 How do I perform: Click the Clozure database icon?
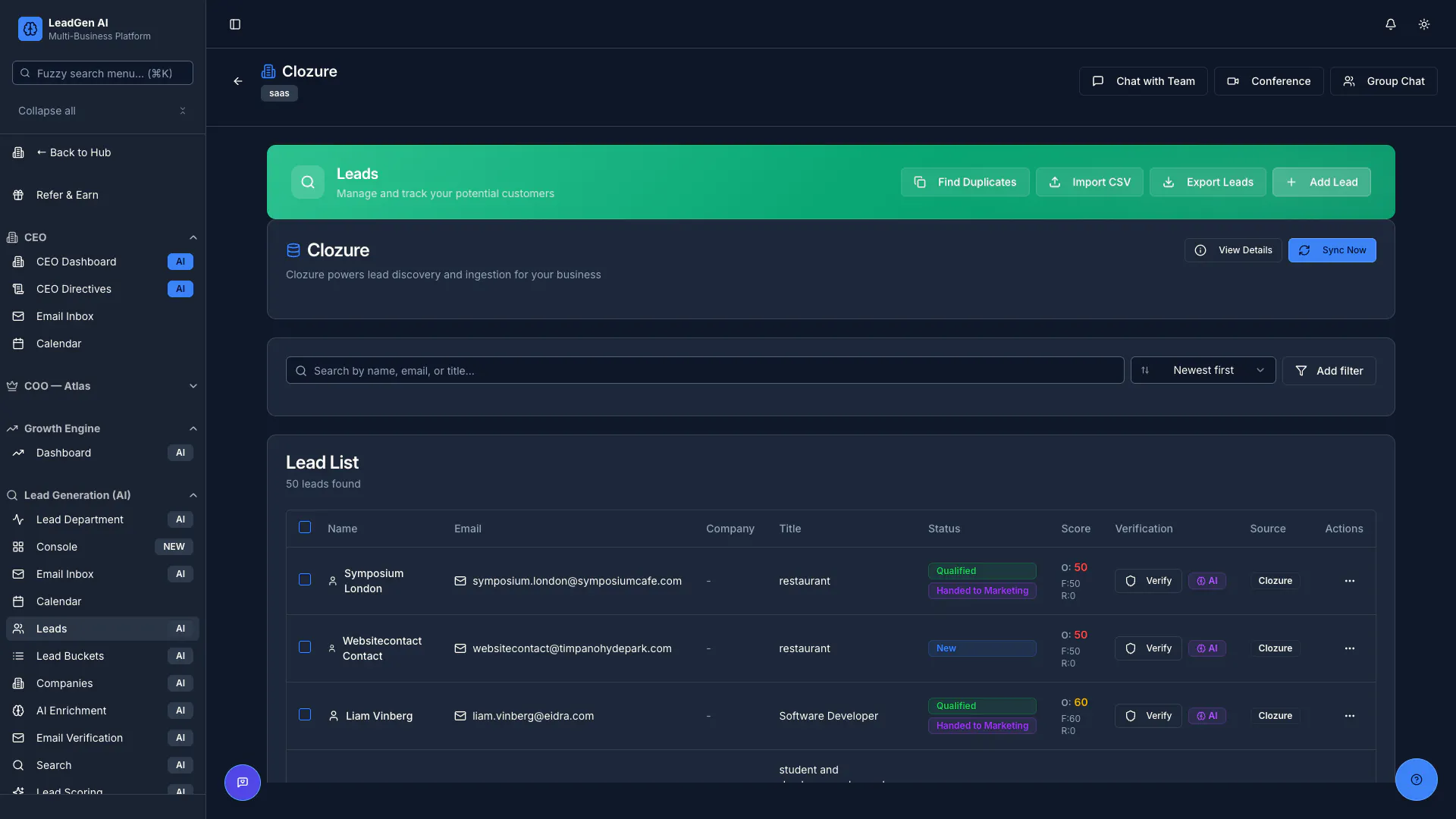tap(293, 250)
